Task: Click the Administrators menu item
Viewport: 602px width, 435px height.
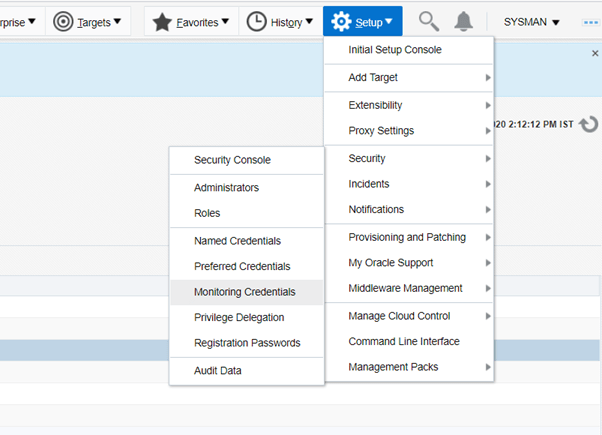Action: tap(226, 187)
